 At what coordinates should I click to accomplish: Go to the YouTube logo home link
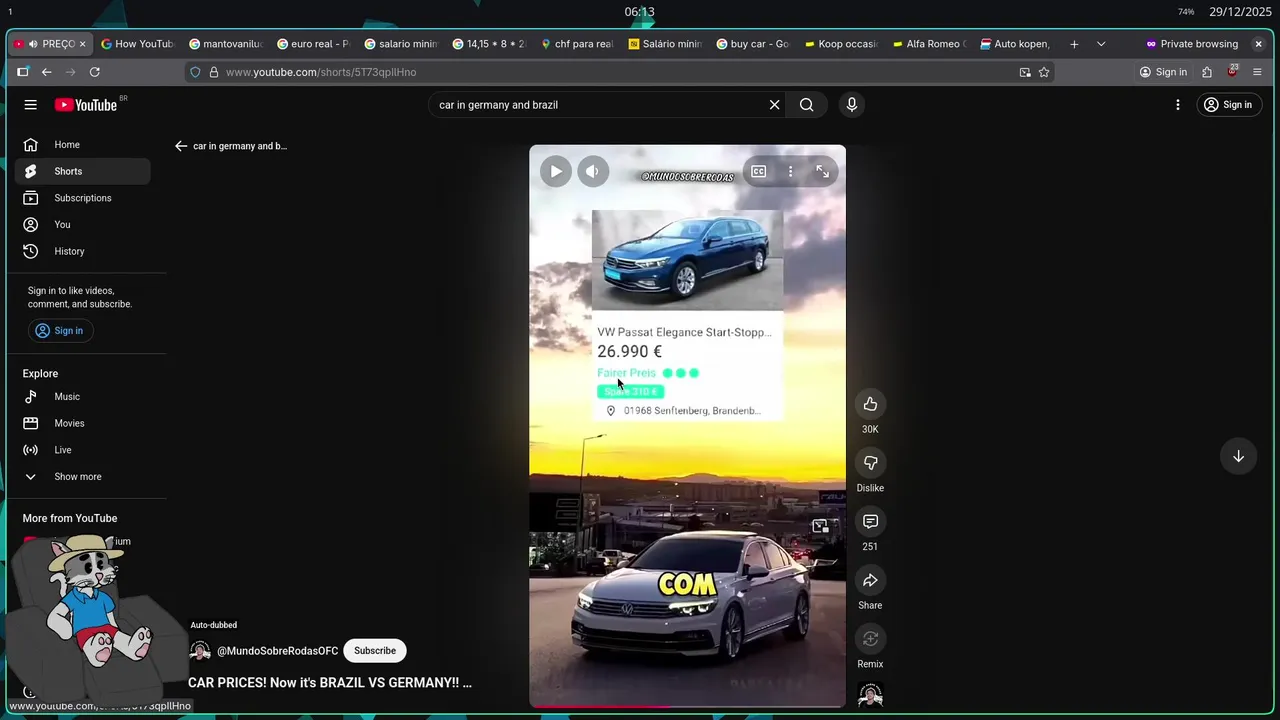[86, 105]
